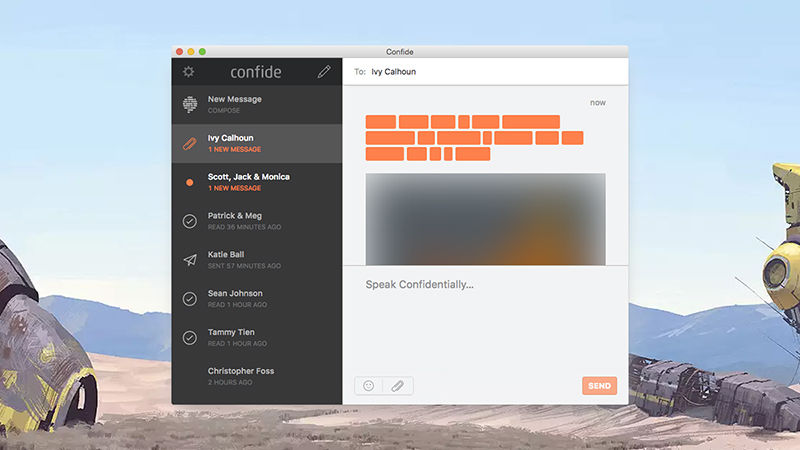Compose a message with the pencil icon
The width and height of the screenshot is (800, 450).
[324, 71]
